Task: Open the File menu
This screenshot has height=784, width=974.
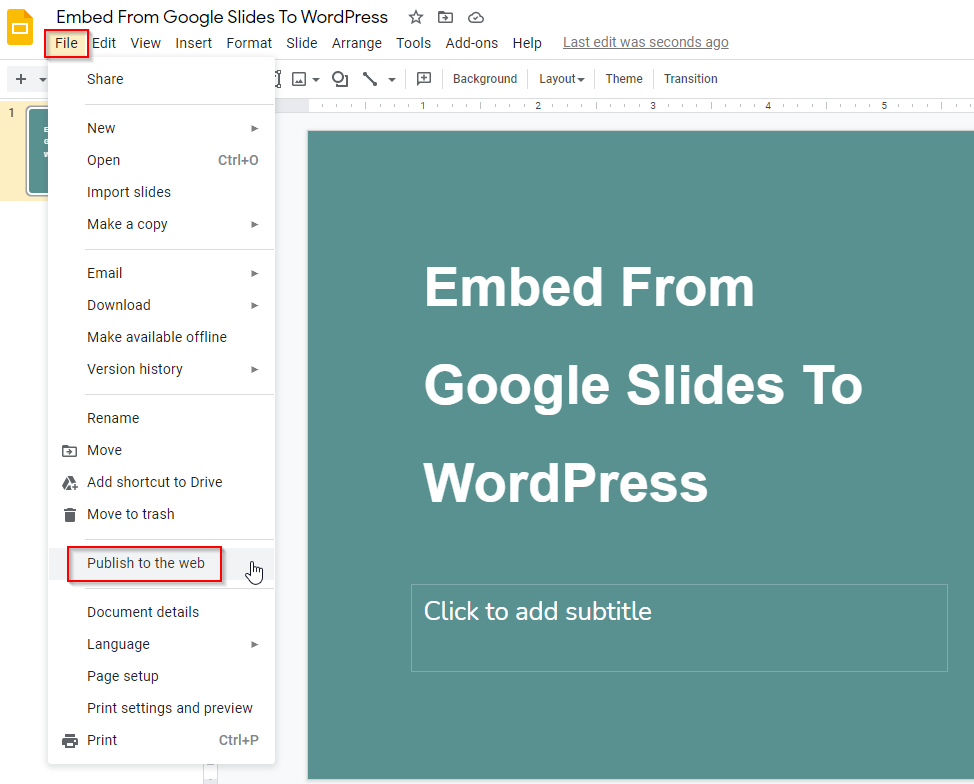Action: [66, 43]
